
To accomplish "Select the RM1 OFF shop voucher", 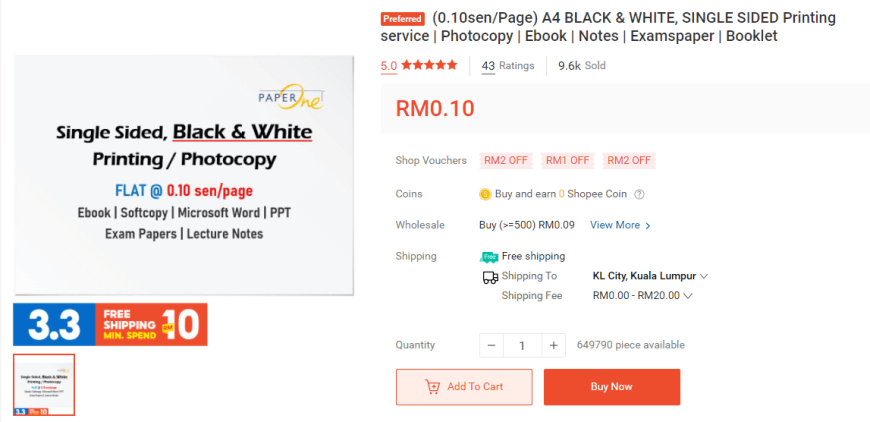I will pyautogui.click(x=567, y=160).
